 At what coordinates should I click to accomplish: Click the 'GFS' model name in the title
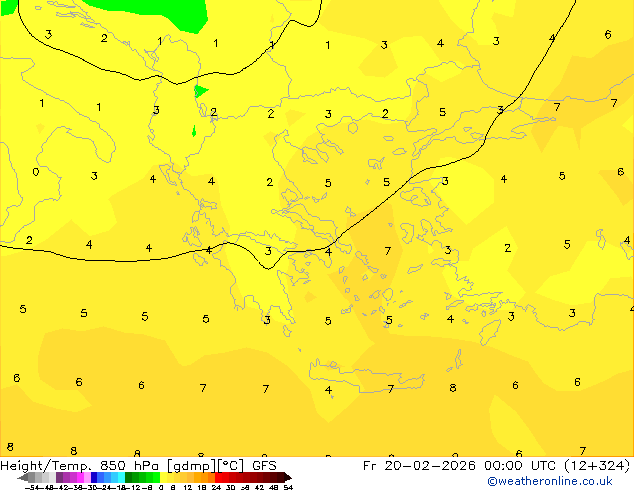264,466
